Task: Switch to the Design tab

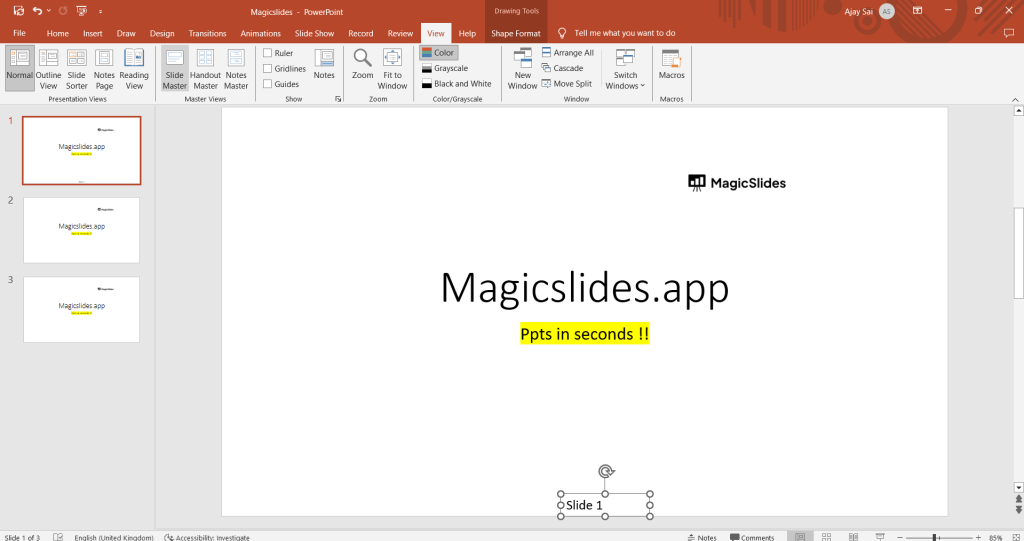Action: coord(162,33)
